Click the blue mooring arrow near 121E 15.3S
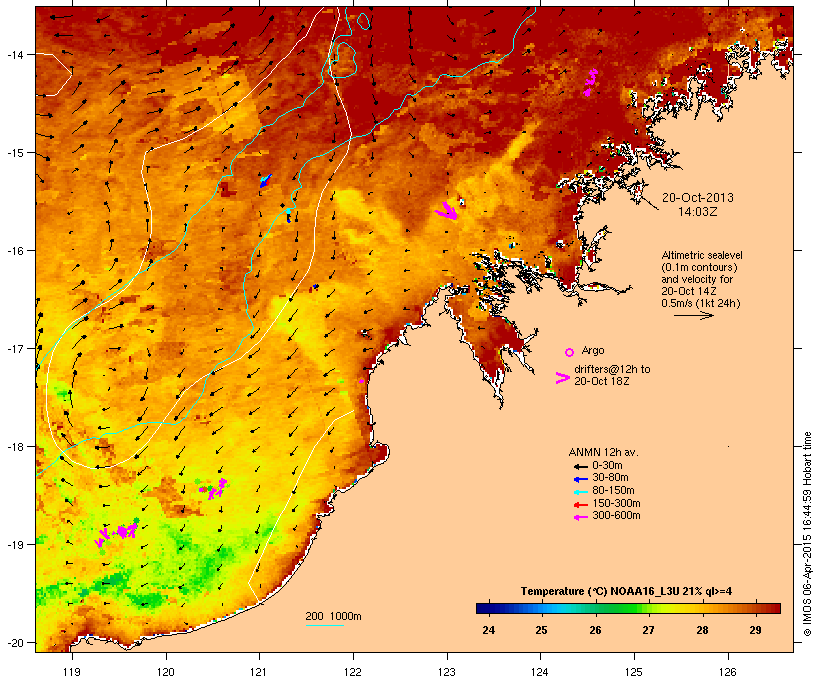This screenshot has width=820, height=680. click(x=266, y=181)
